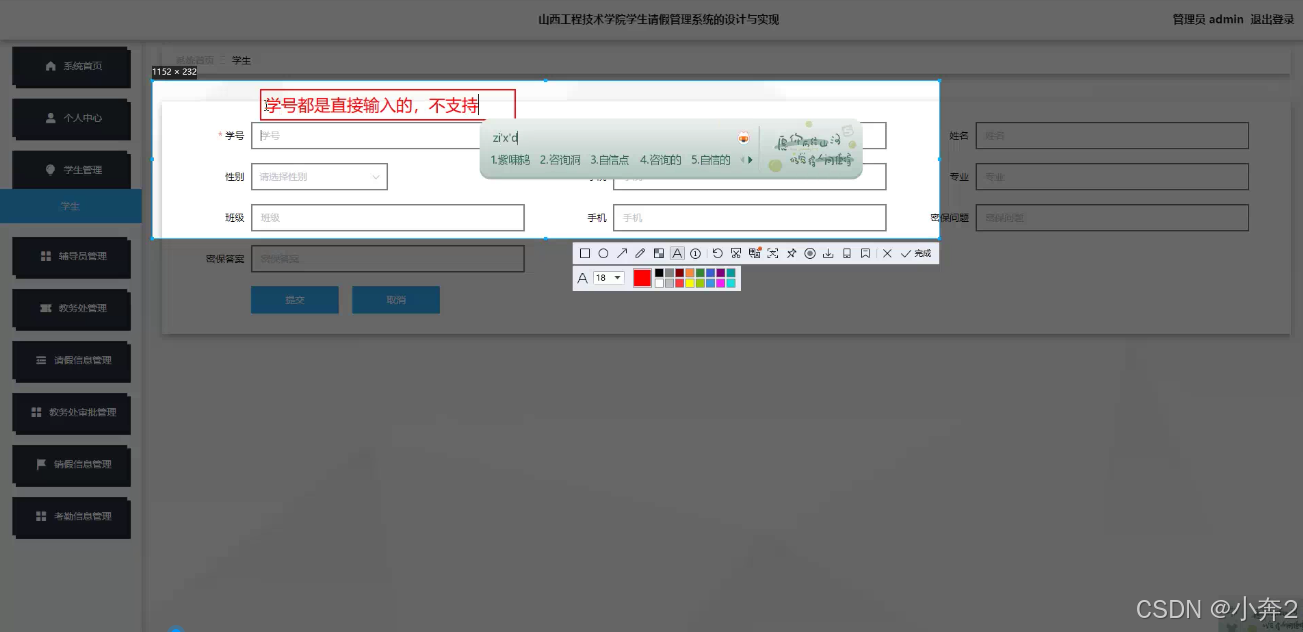Save the screenshot to file
1303x632 pixels.
828,253
